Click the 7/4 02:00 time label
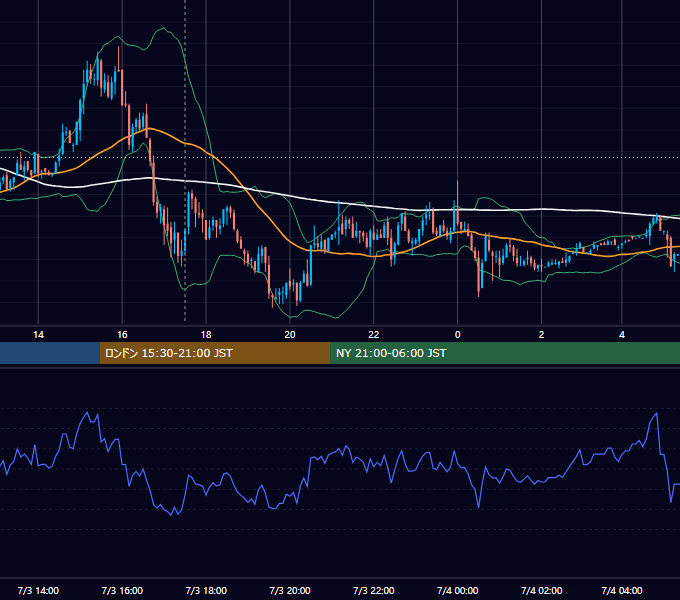Screen dimensions: 680x600 (541, 590)
